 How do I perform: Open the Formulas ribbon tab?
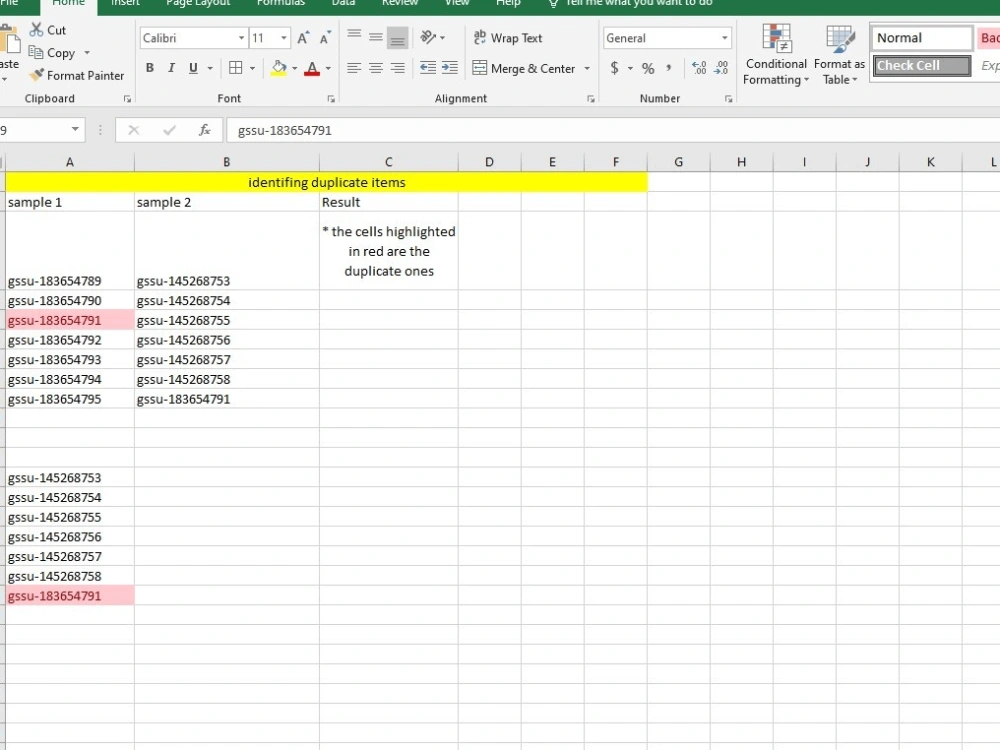(x=281, y=3)
